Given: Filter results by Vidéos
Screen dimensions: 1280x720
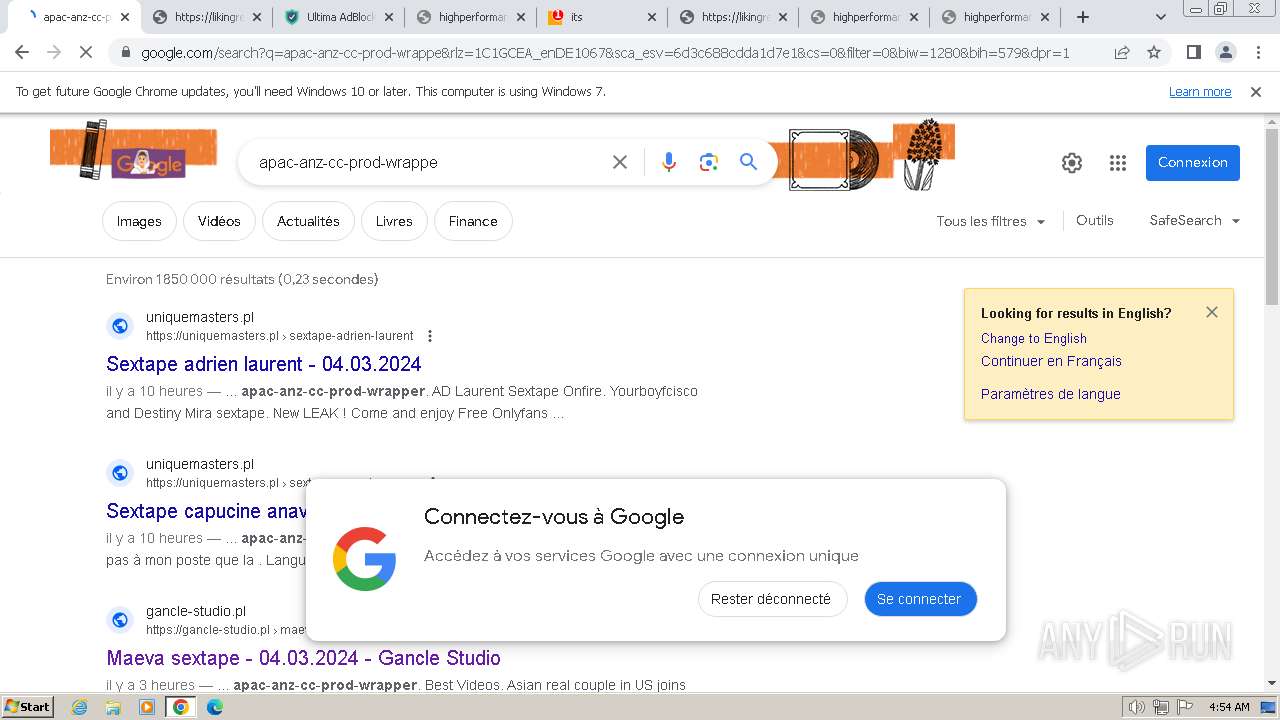Looking at the screenshot, I should pos(219,221).
